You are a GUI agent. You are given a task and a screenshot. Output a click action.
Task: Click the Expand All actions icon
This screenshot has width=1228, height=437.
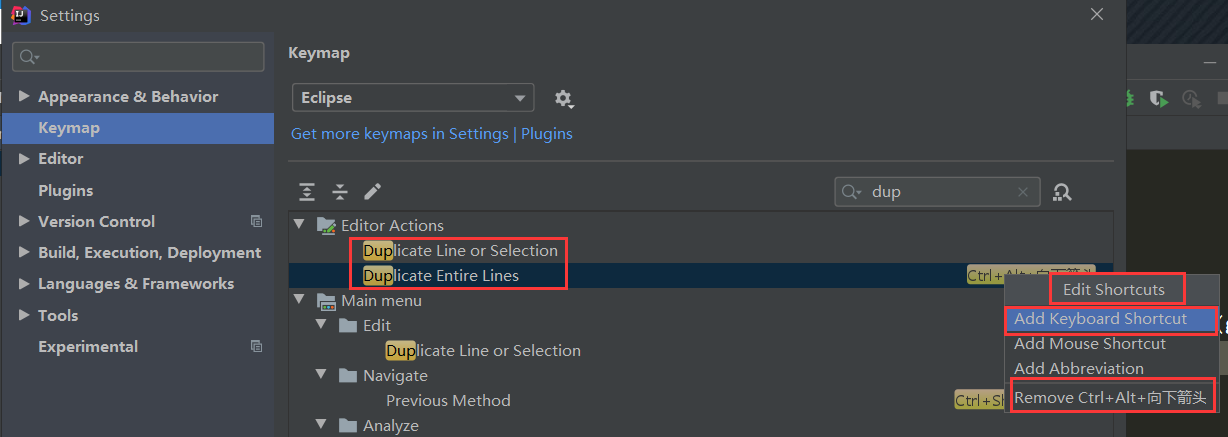click(307, 192)
